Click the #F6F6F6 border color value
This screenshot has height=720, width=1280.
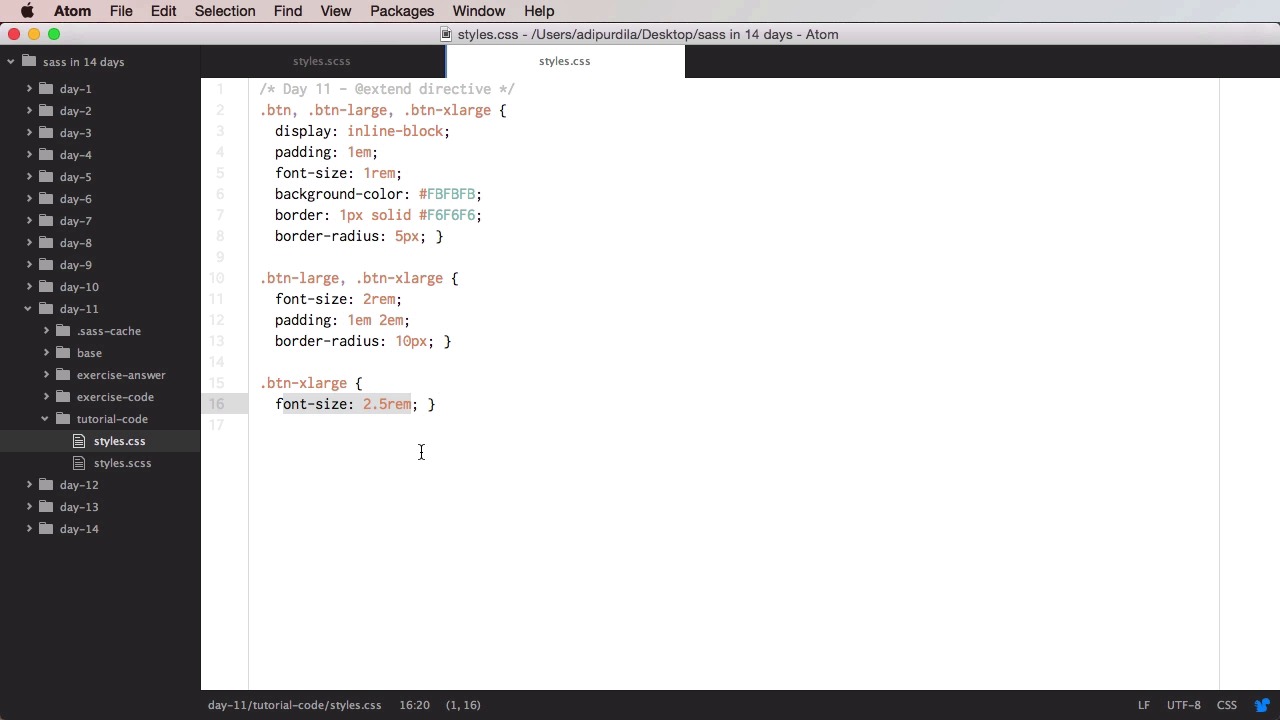pos(447,215)
